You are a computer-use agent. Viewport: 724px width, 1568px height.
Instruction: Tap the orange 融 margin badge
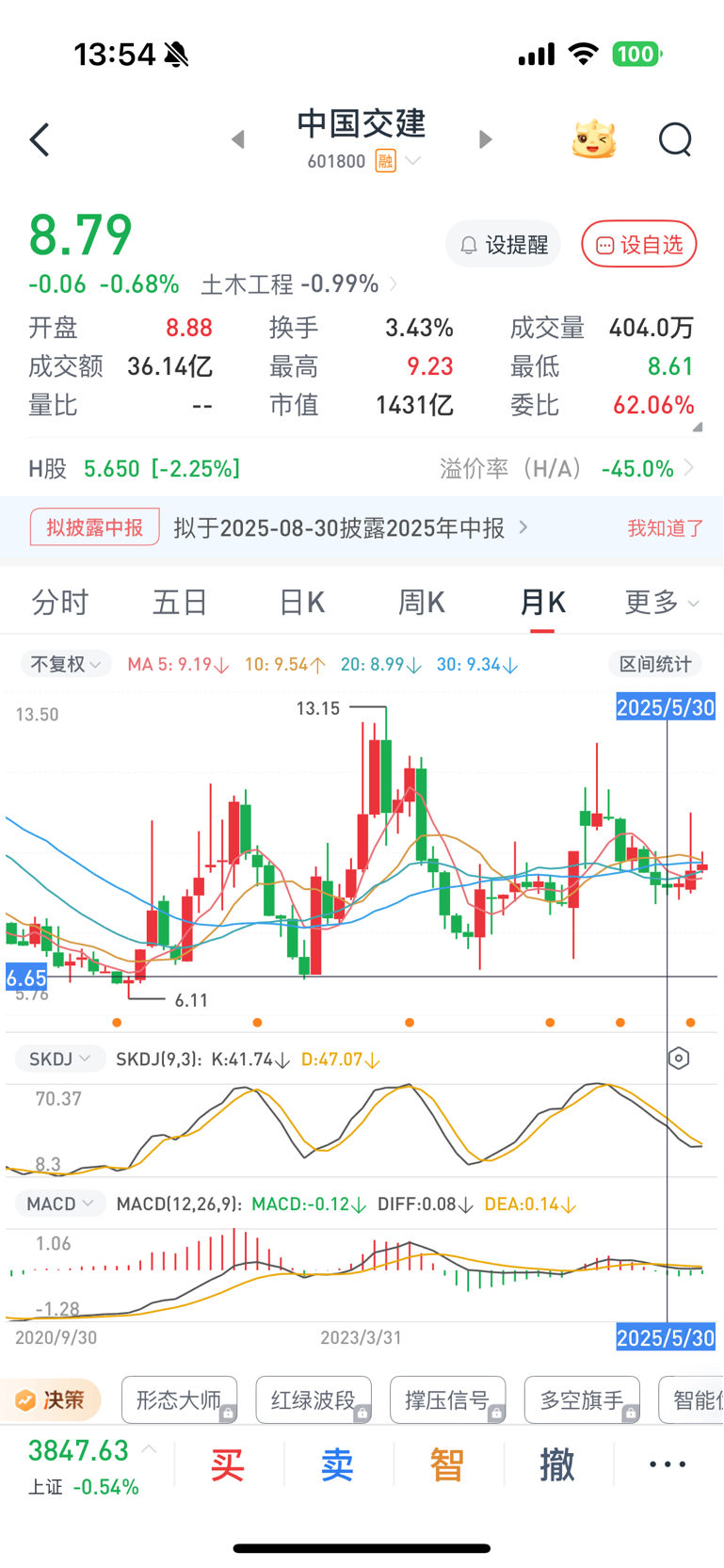(385, 161)
